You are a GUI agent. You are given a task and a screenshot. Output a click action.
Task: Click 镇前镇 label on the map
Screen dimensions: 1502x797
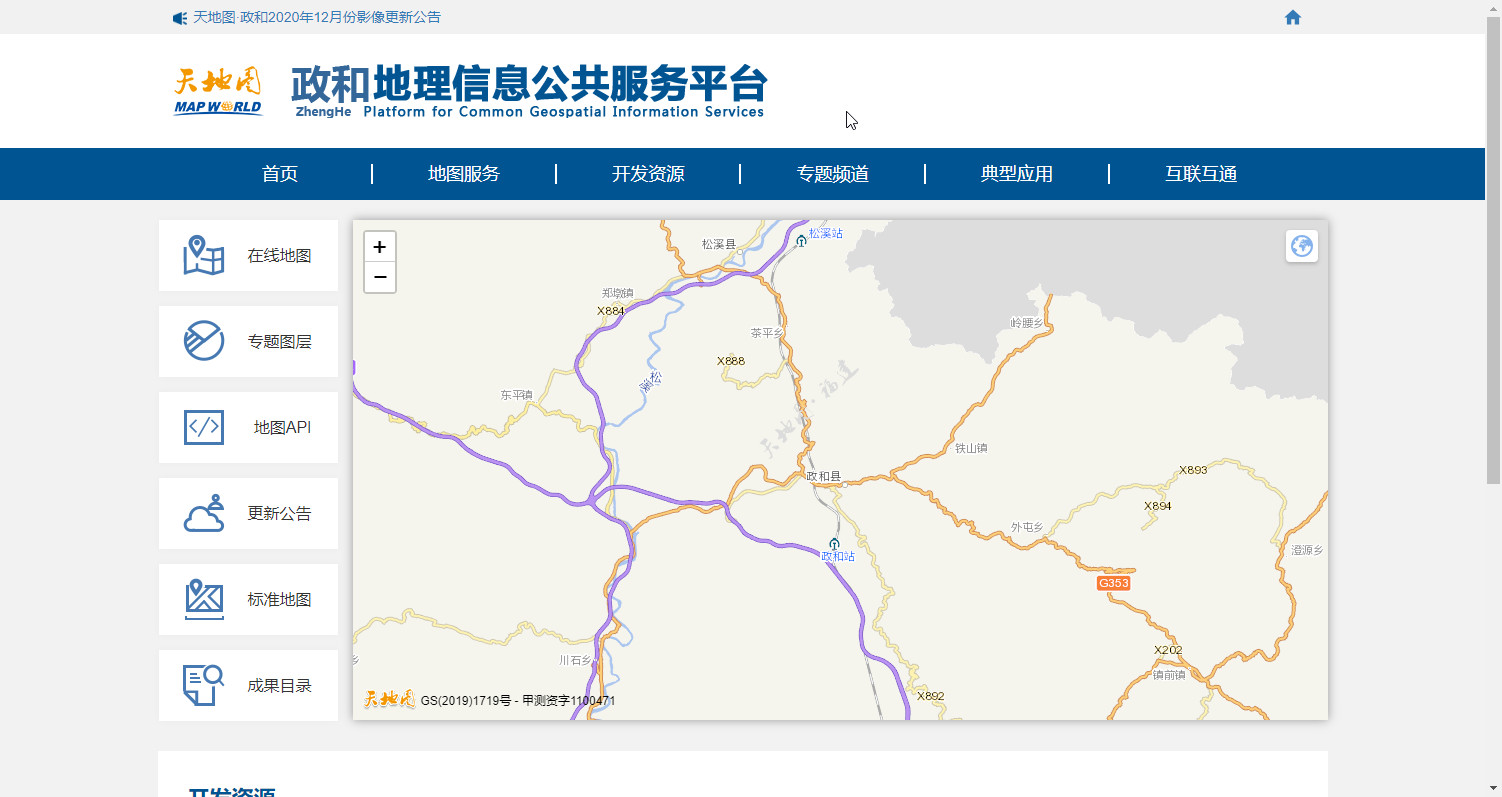(x=1169, y=675)
